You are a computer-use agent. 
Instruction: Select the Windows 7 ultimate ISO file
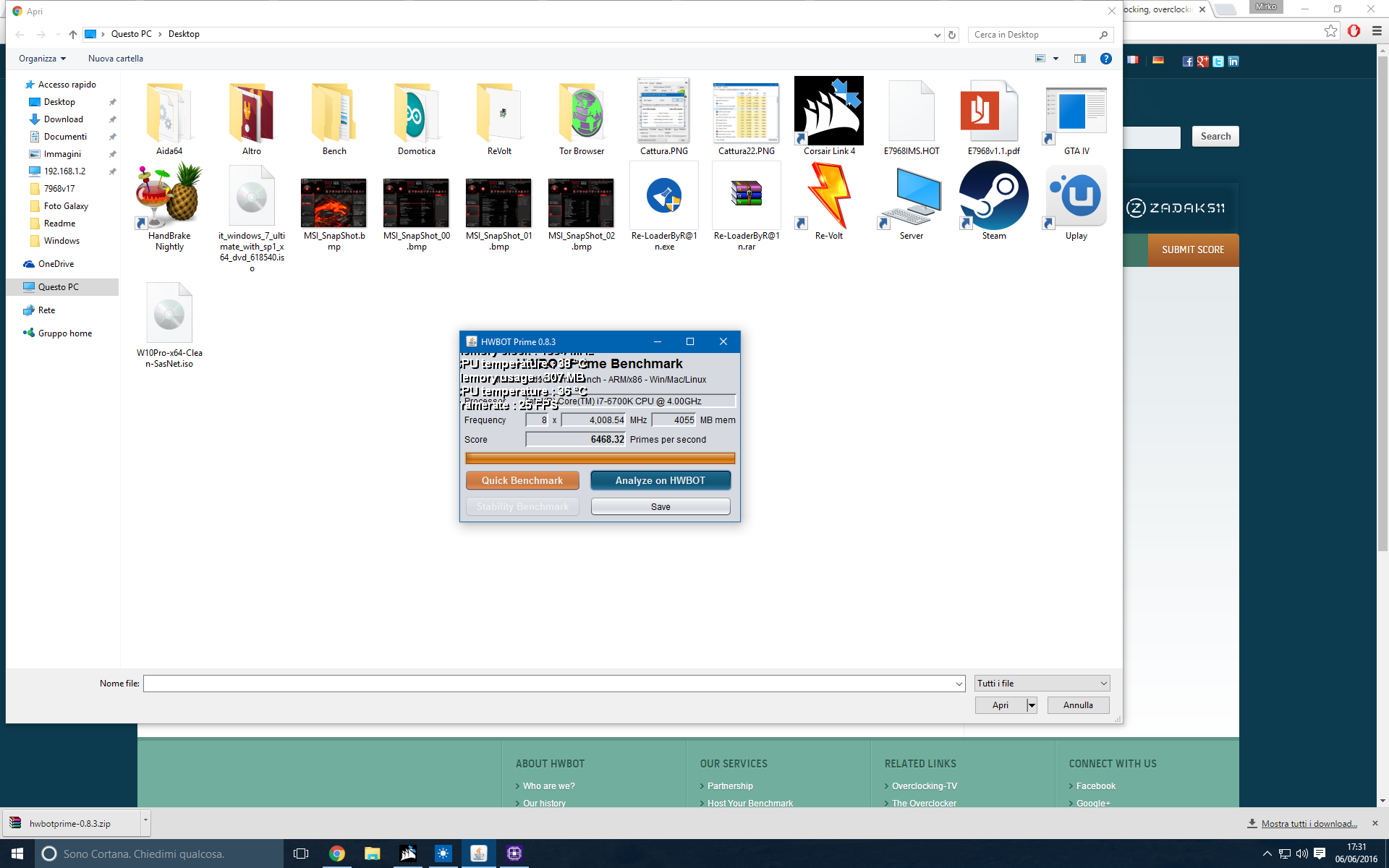point(252,217)
